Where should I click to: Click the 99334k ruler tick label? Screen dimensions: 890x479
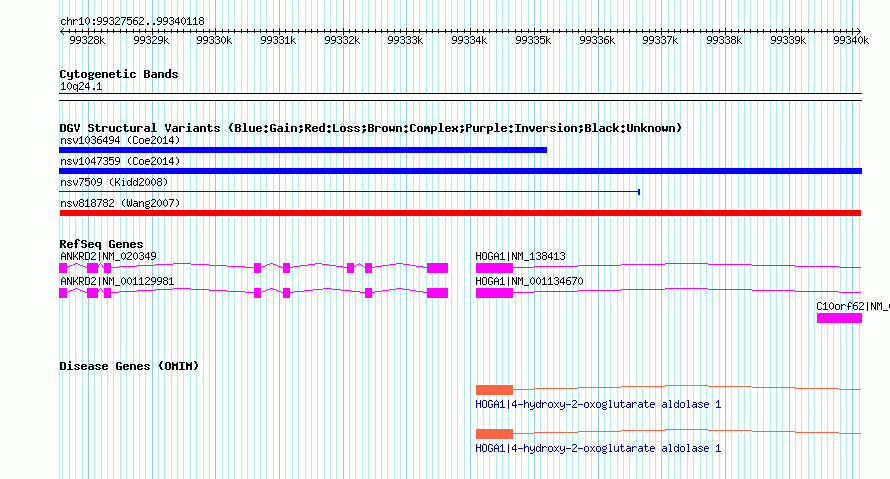[x=469, y=40]
